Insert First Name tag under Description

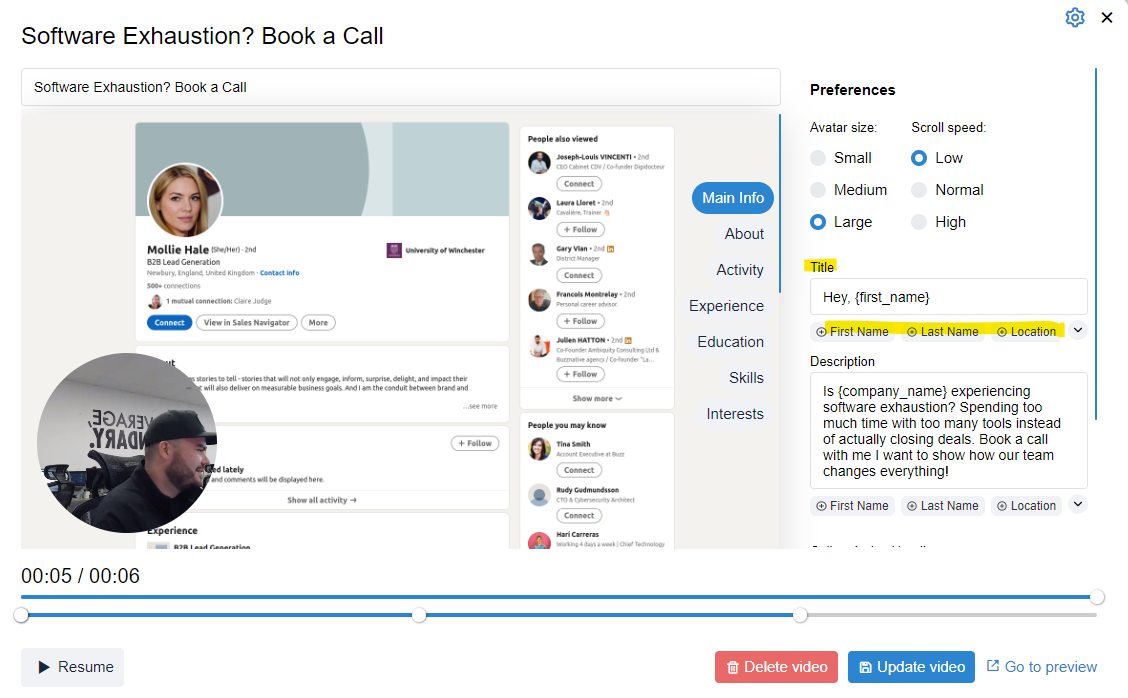852,506
